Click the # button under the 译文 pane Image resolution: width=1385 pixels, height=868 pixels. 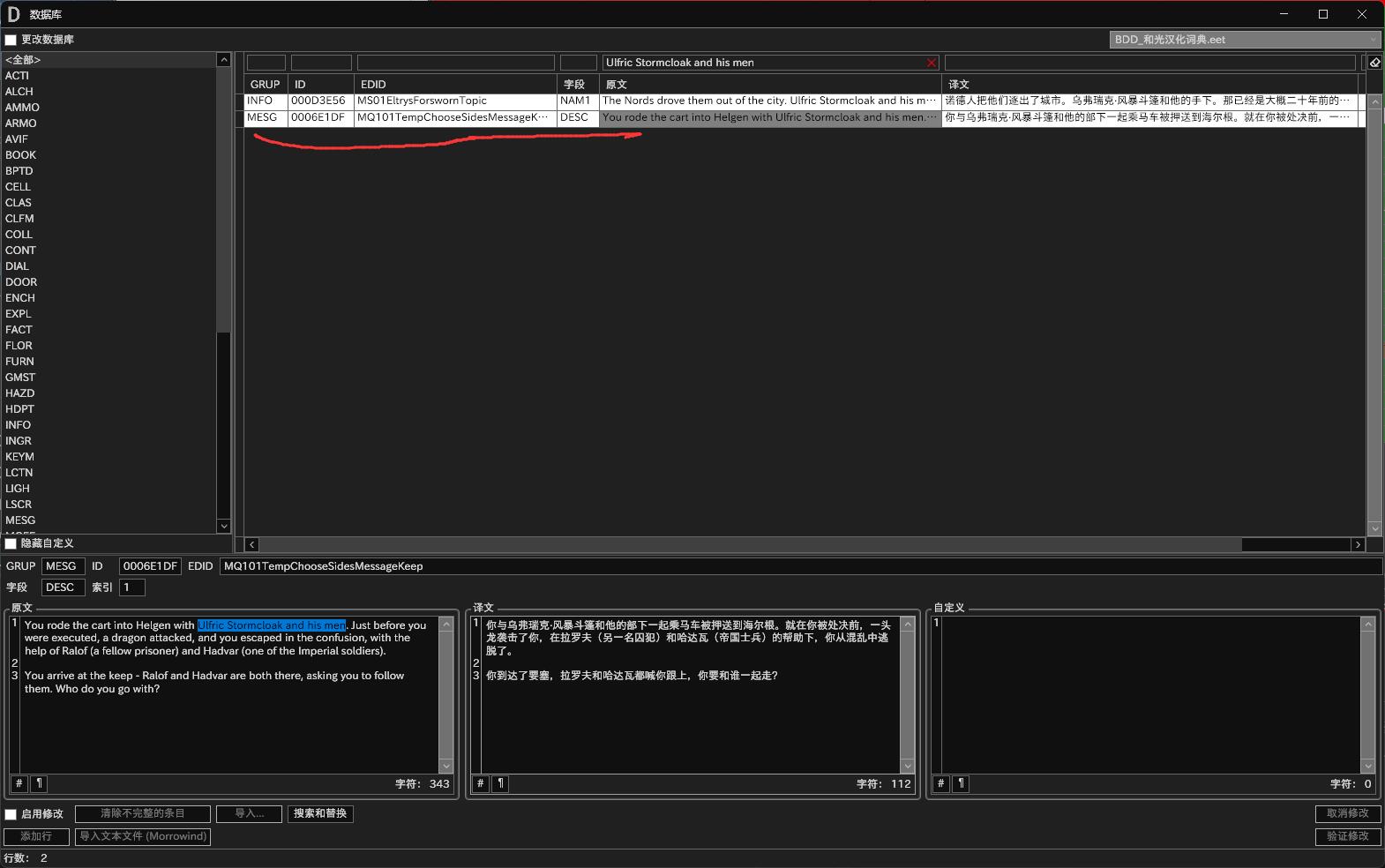click(x=480, y=783)
